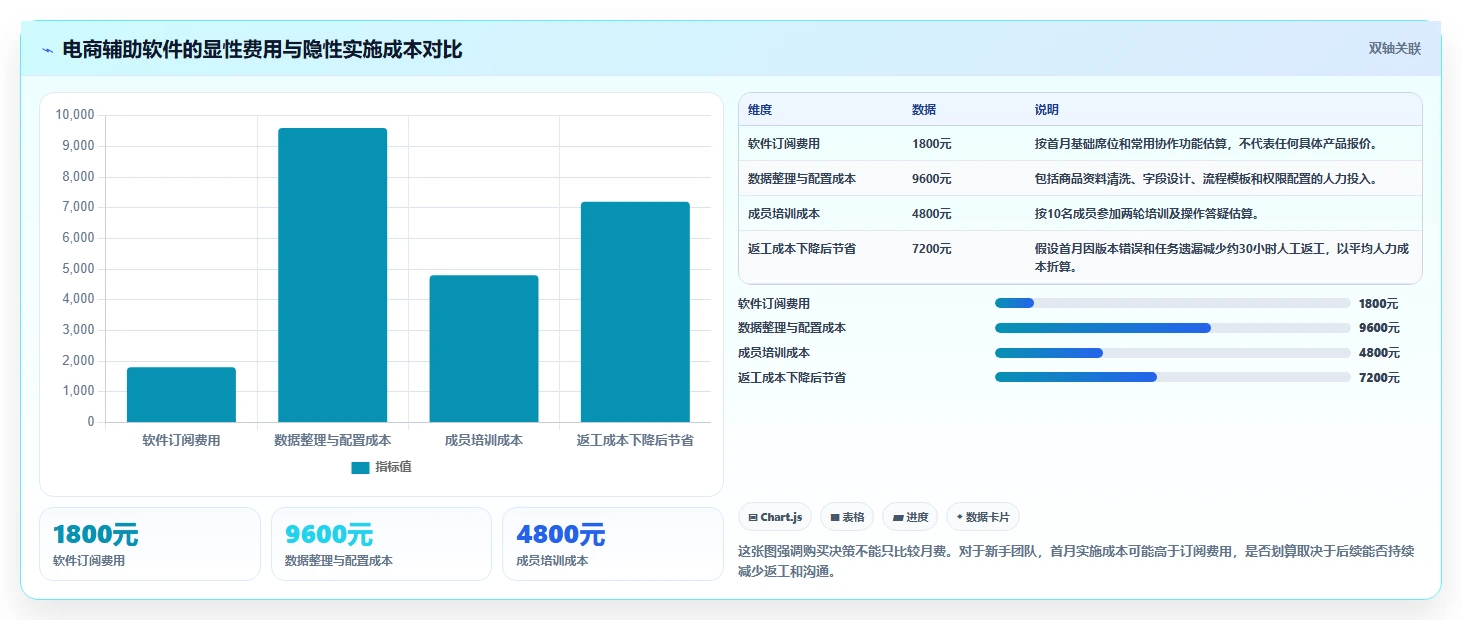The width and height of the screenshot is (1462, 620).
Task: Click the 返工成本下降后节省 x-axis label
Action: pyautogui.click(x=635, y=440)
